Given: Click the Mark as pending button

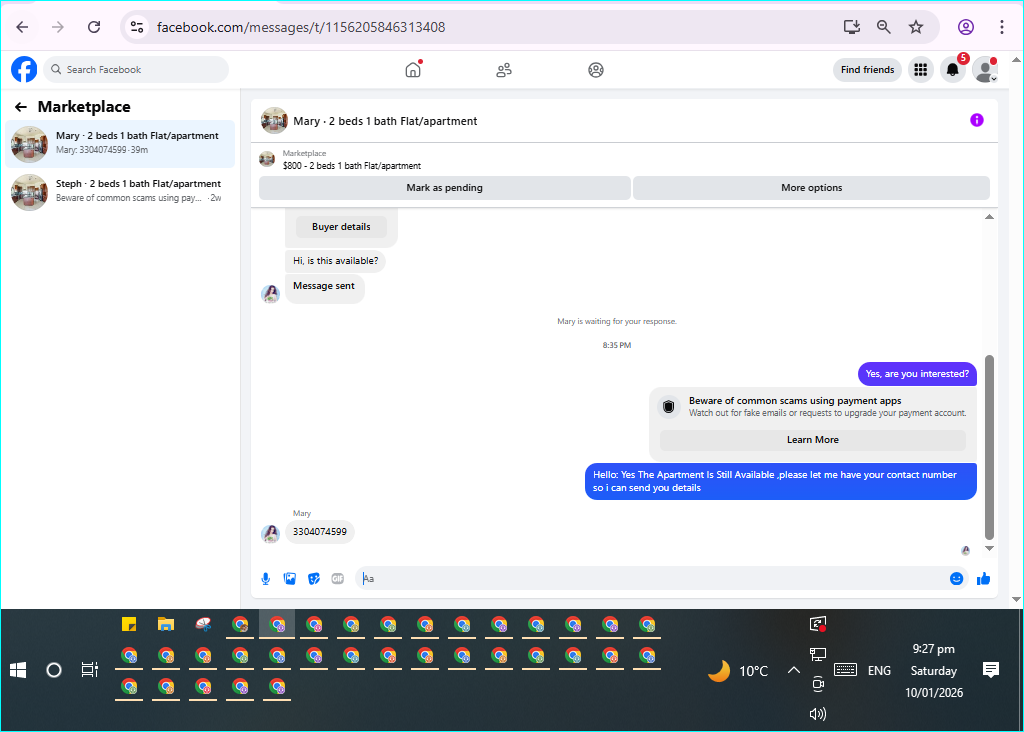Looking at the screenshot, I should coord(445,188).
